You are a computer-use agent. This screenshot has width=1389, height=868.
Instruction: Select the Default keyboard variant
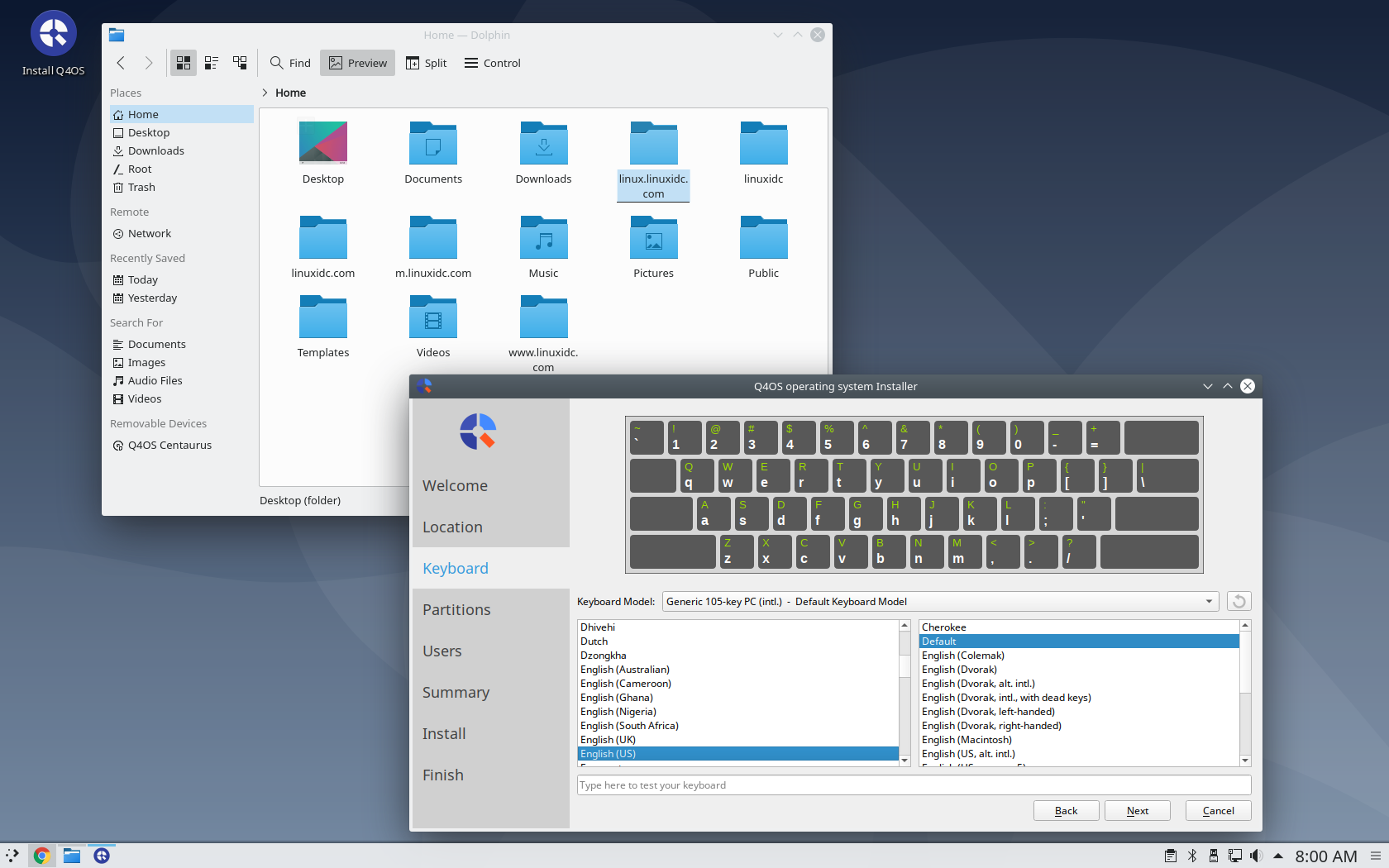point(1079,641)
